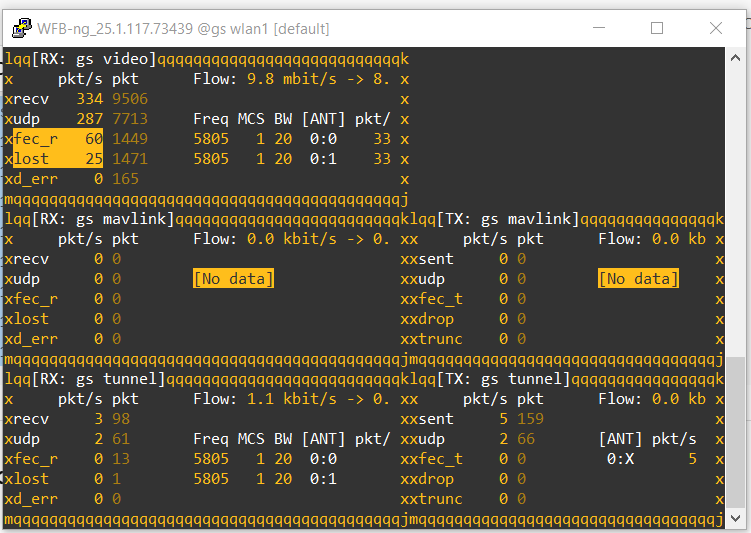This screenshot has height=533, width=751.
Task: Click the No data label in RX mavlink
Action: tap(233, 279)
